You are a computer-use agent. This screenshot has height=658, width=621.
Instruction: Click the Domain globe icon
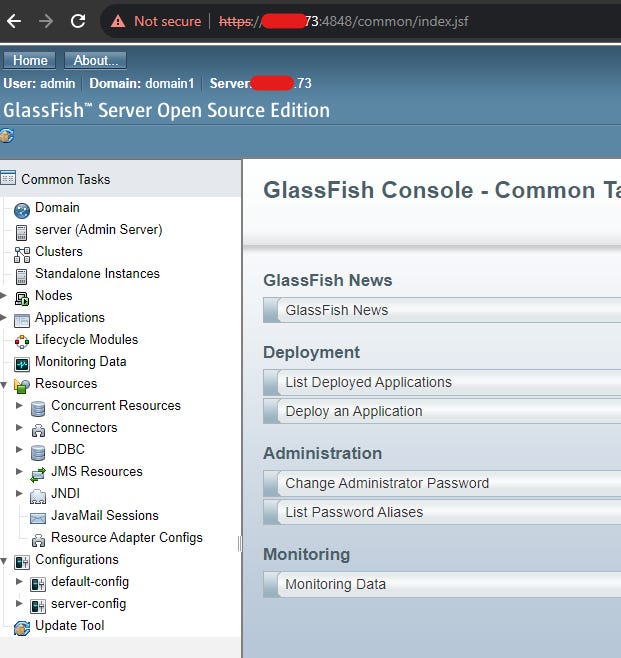[22, 210]
